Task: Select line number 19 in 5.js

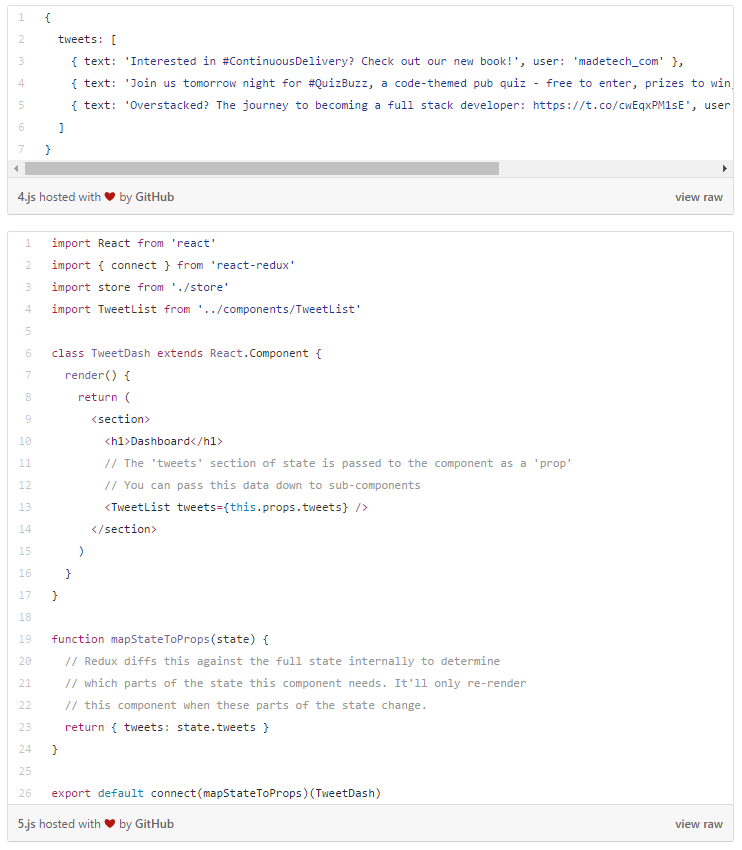Action: click(28, 639)
